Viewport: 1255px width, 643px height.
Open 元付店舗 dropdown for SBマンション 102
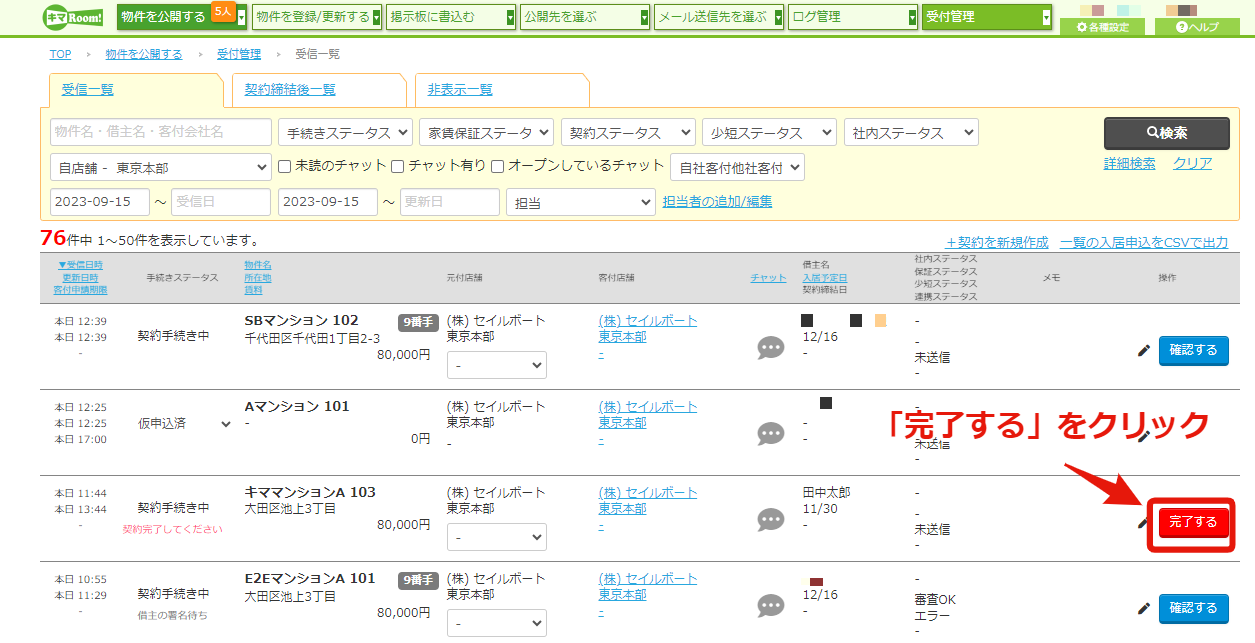point(497,365)
